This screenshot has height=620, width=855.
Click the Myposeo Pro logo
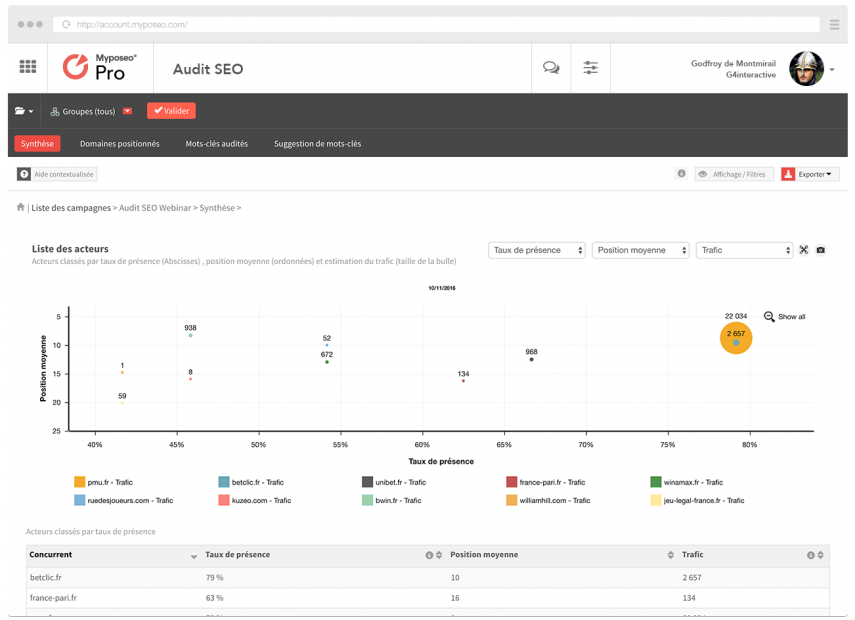click(100, 67)
